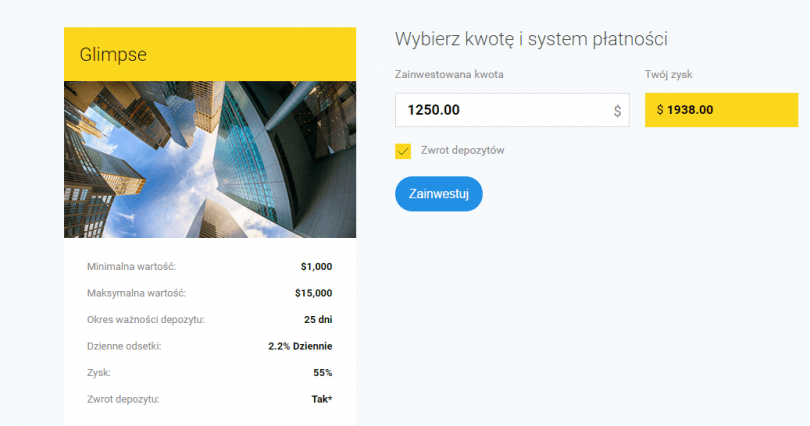
Task: Click the dollar symbol in the profit box
Action: (x=660, y=109)
